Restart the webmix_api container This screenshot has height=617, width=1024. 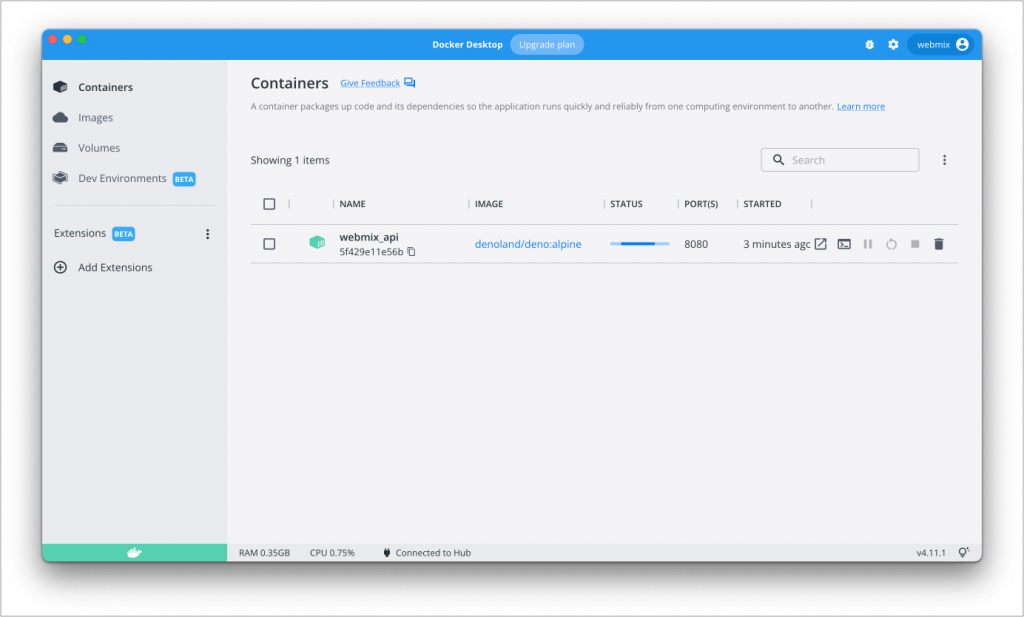pos(891,244)
